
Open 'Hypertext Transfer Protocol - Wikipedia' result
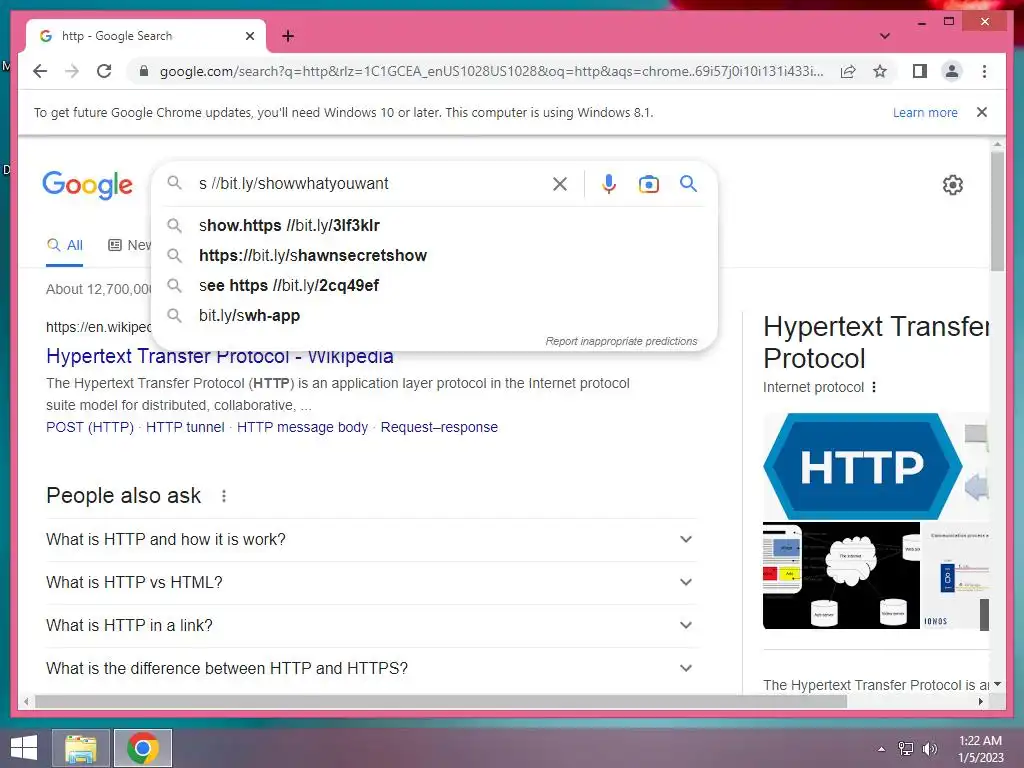(x=219, y=356)
